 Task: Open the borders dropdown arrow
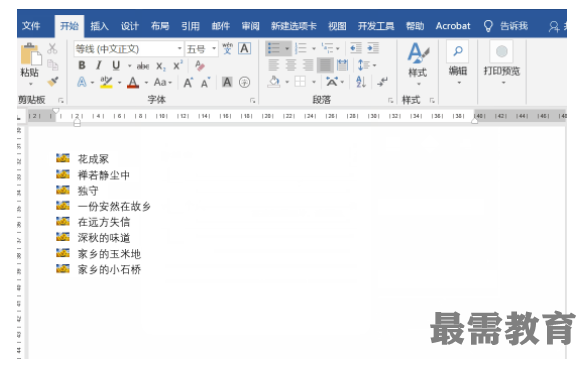pyautogui.click(x=314, y=82)
